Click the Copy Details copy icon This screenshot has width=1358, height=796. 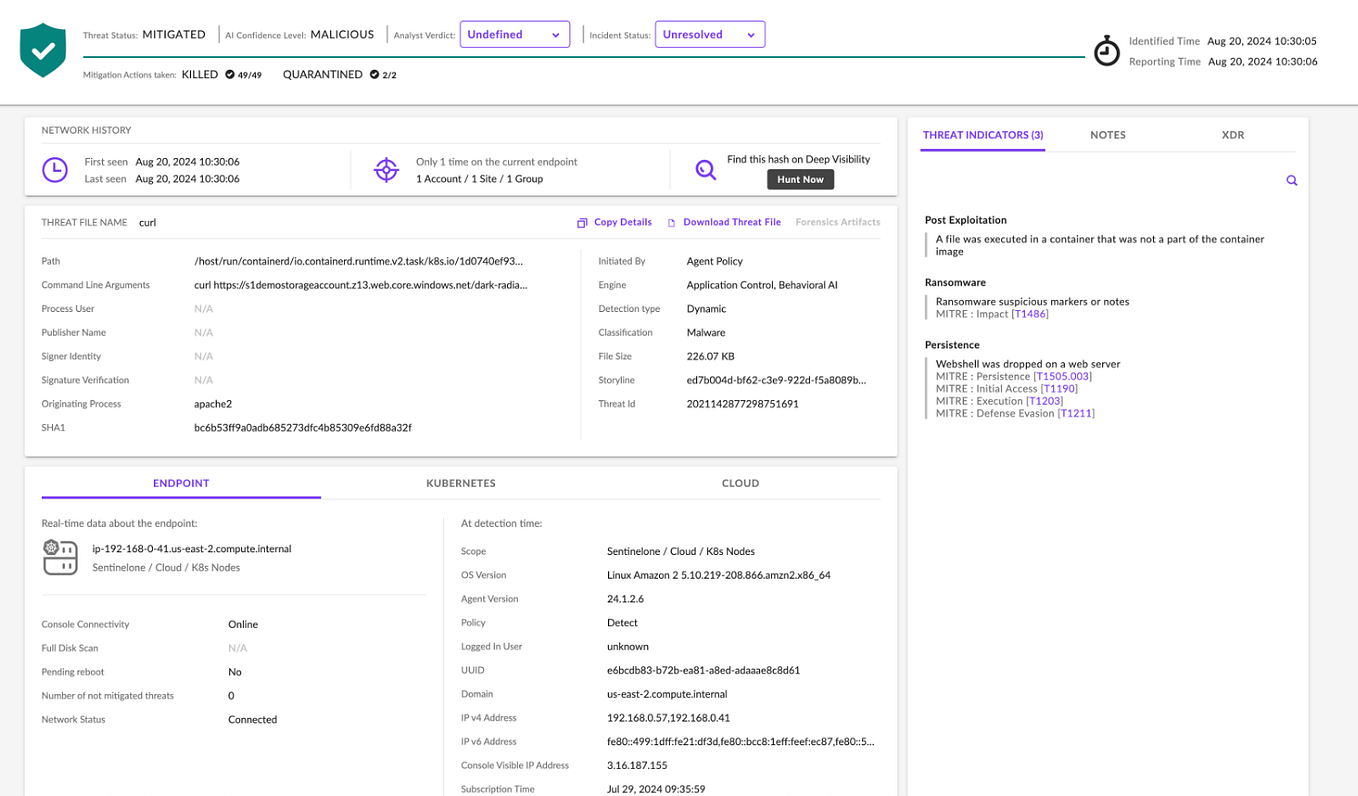point(582,221)
